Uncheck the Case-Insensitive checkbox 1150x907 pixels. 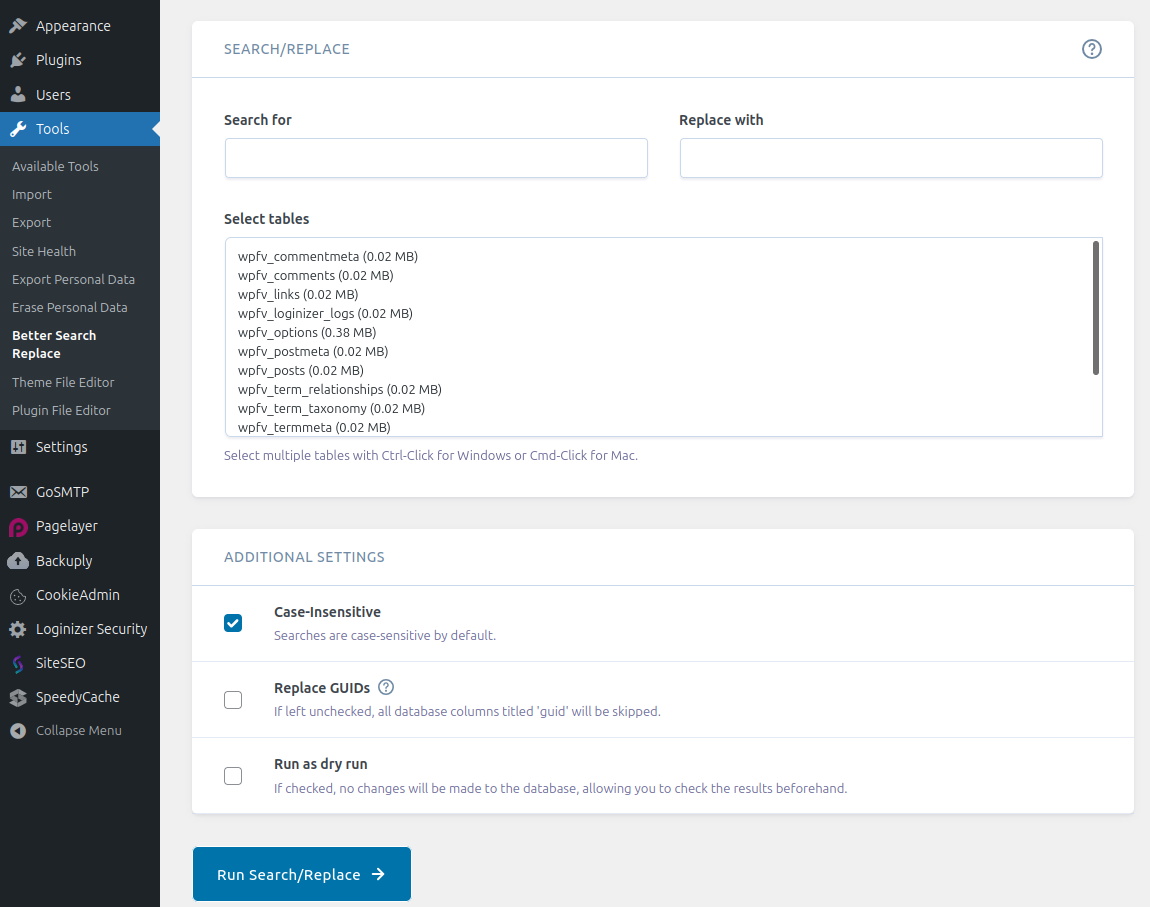coord(233,623)
